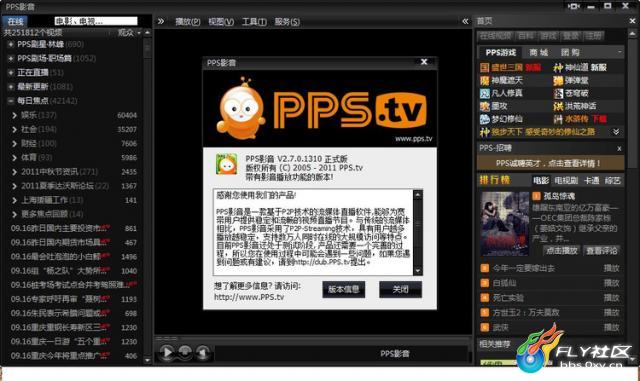Click the 关闭 button in dialog
640x381 pixels.
(x=400, y=290)
